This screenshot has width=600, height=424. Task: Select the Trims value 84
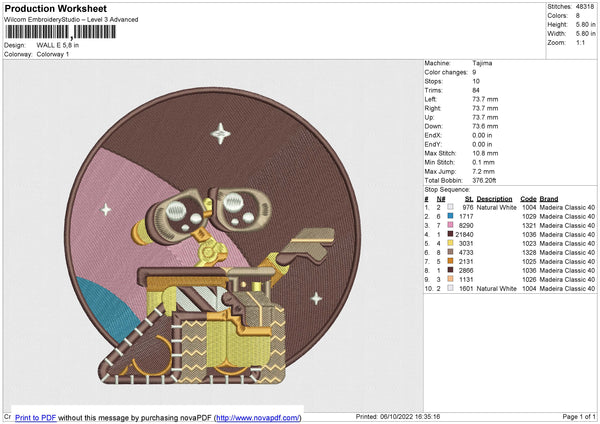[476, 90]
